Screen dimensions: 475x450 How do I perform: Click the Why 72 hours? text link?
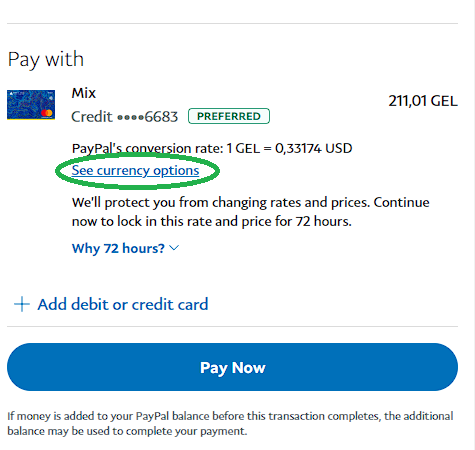(x=118, y=248)
